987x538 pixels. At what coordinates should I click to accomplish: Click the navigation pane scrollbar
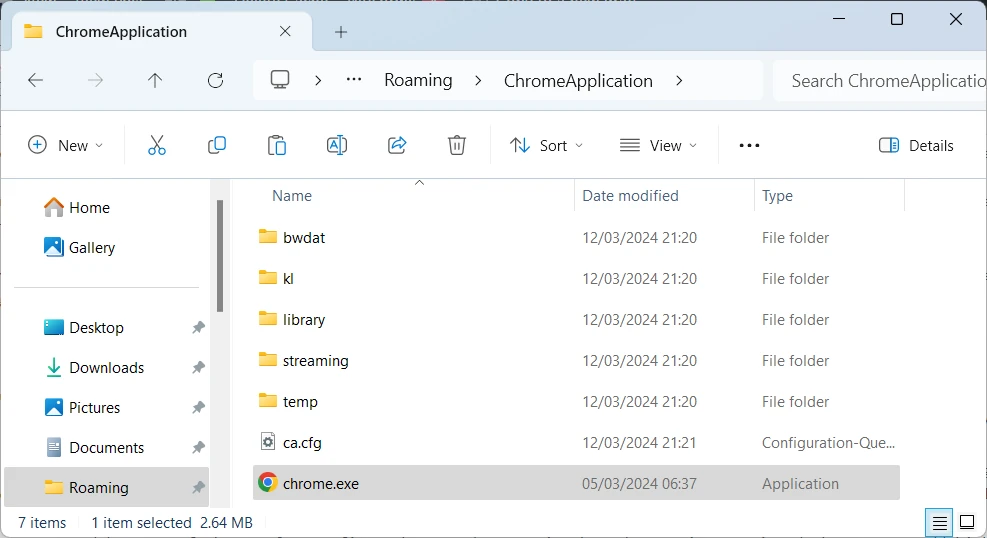click(220, 255)
